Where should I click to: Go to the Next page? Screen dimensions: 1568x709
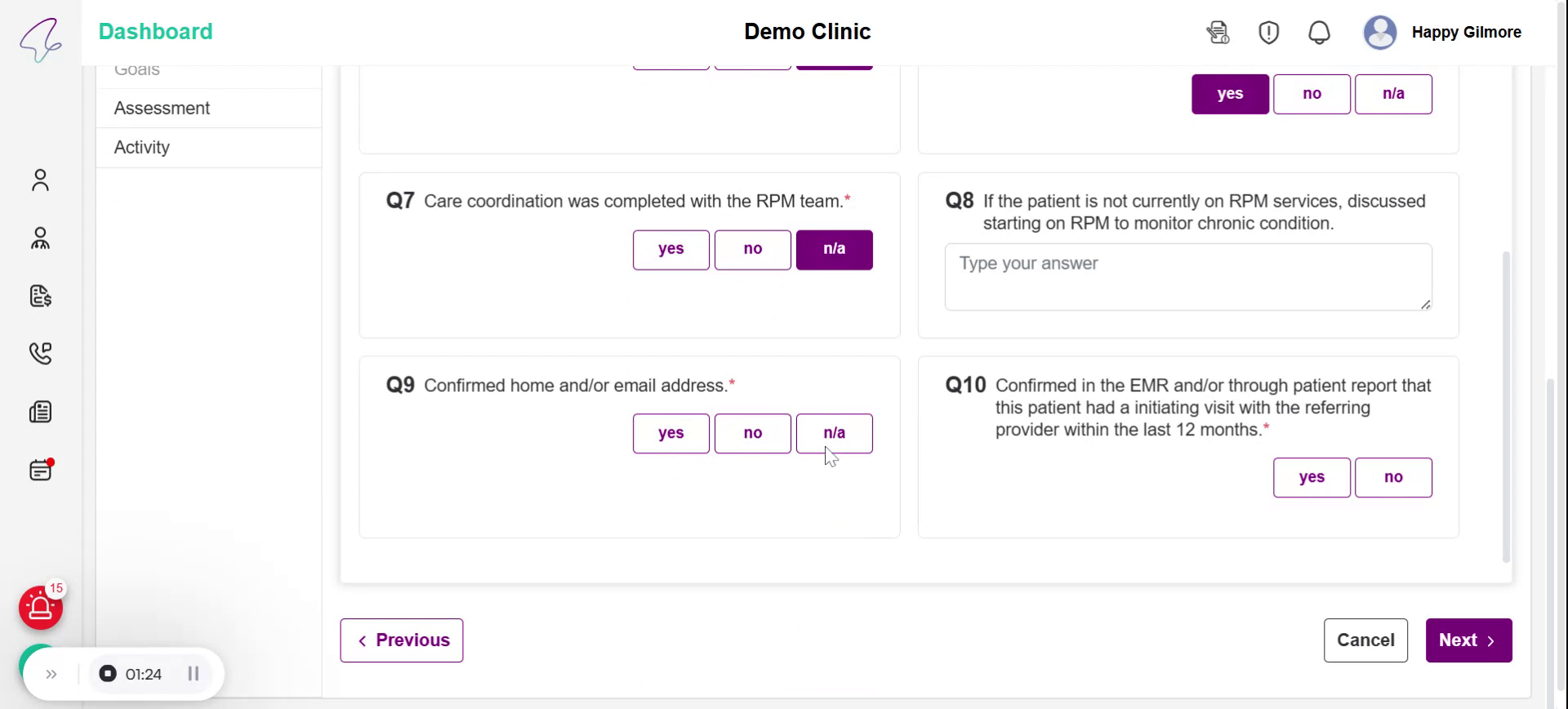(x=1468, y=640)
